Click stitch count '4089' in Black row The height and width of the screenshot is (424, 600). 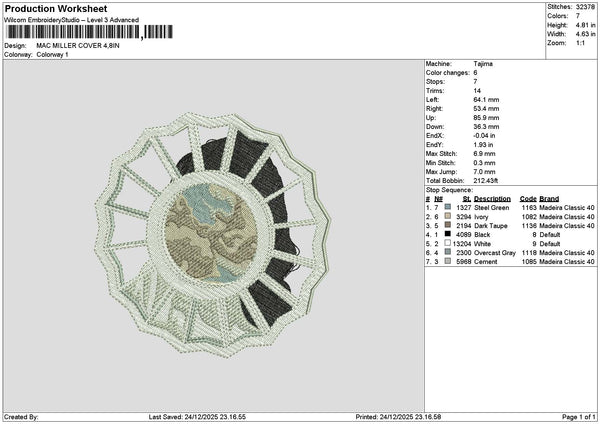pos(463,235)
